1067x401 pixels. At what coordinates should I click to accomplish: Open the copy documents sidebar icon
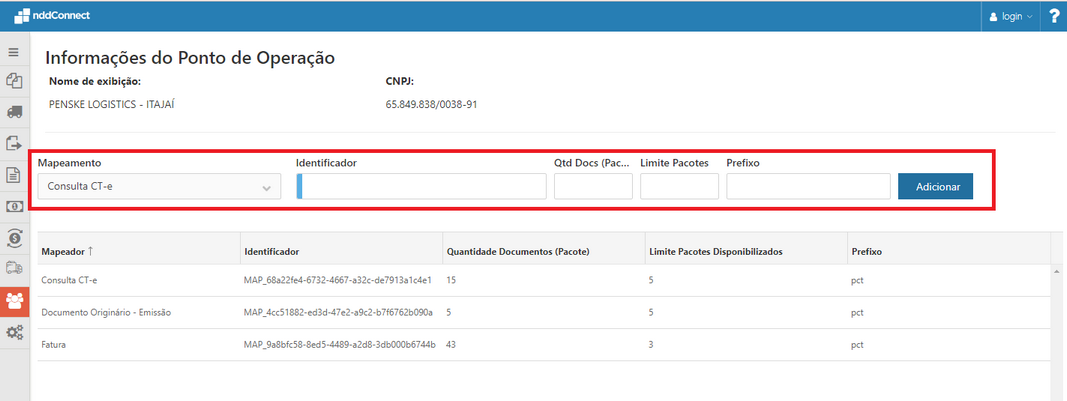click(14, 82)
